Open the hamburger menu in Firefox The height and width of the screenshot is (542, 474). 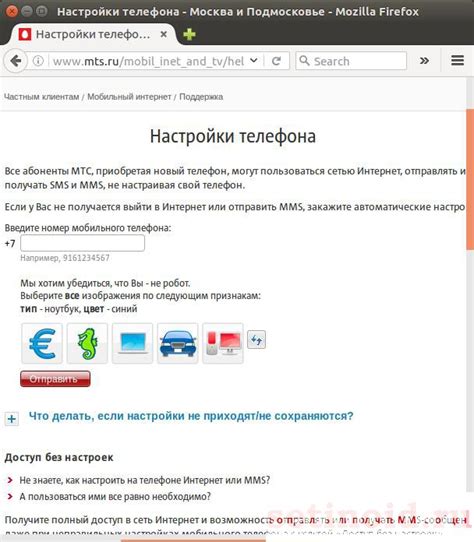point(457,60)
